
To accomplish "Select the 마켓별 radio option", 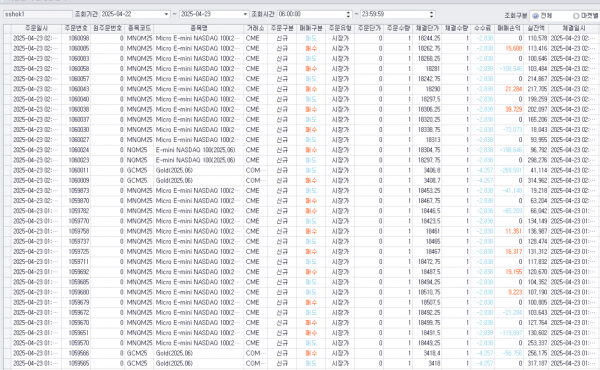I will [x=576, y=16].
